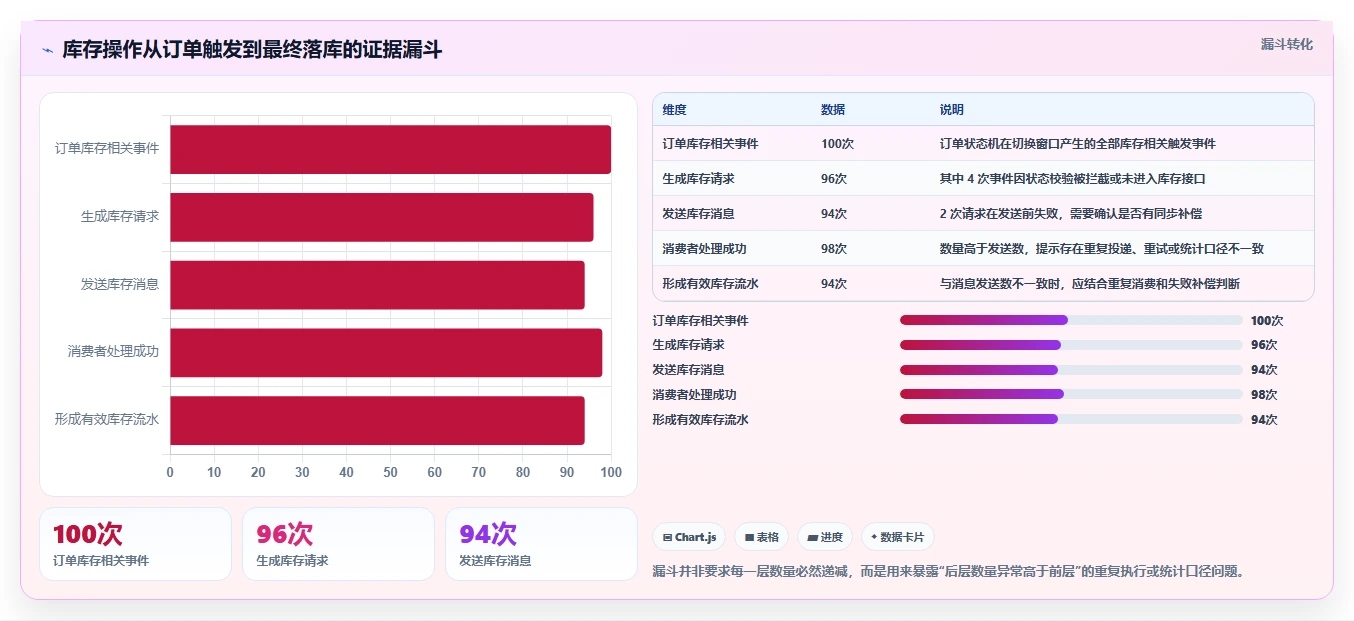
Task: Click the 发送库存消息 chart bar
Action: 377,285
